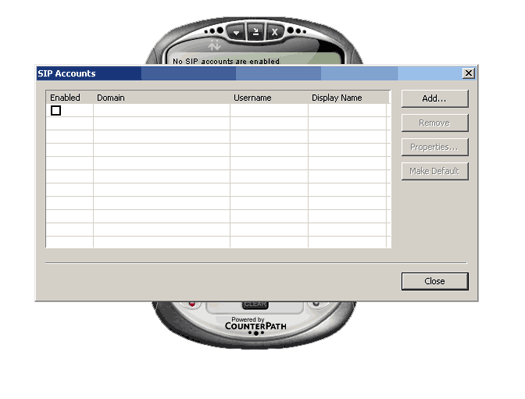525x399 pixels.
Task: Click the partially hidden CLEAR key
Action: coord(255,305)
